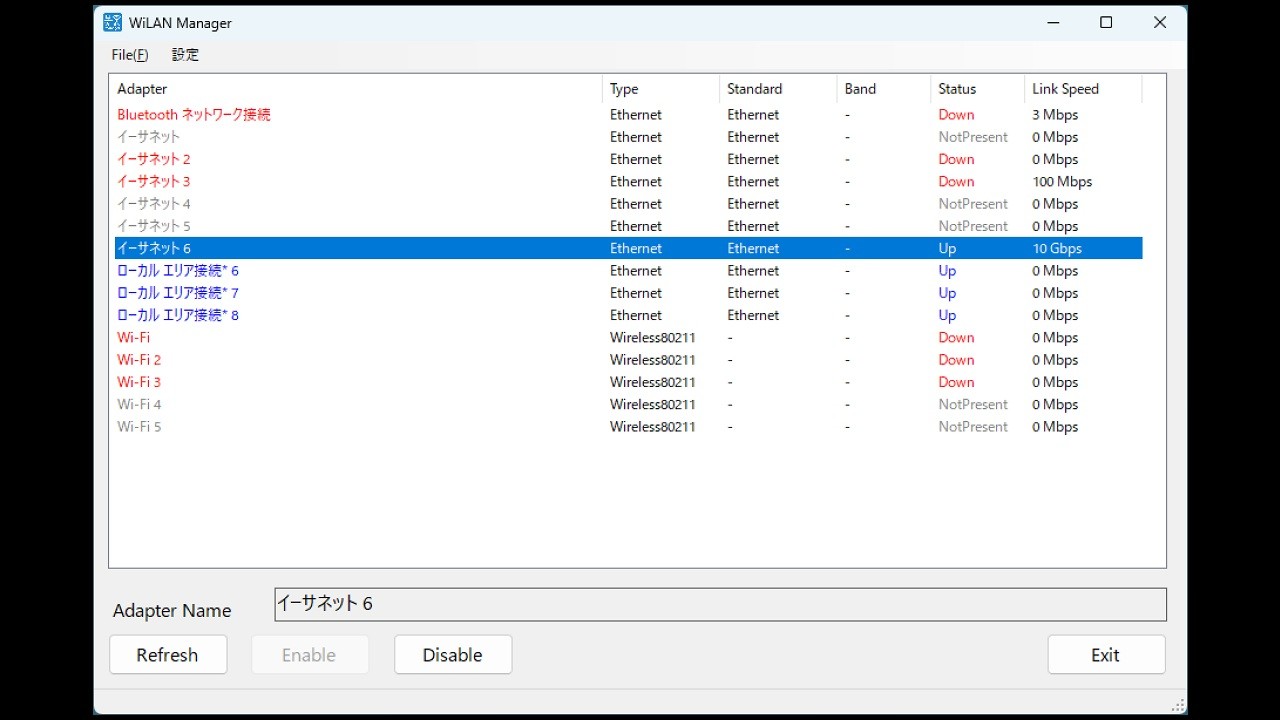Open the 設定 menu
The height and width of the screenshot is (720, 1280).
(x=184, y=55)
